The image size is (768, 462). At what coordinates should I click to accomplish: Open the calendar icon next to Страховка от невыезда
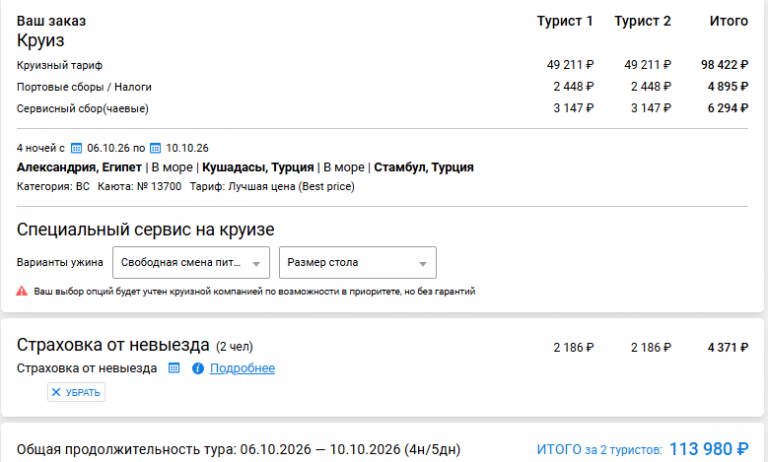click(x=174, y=368)
